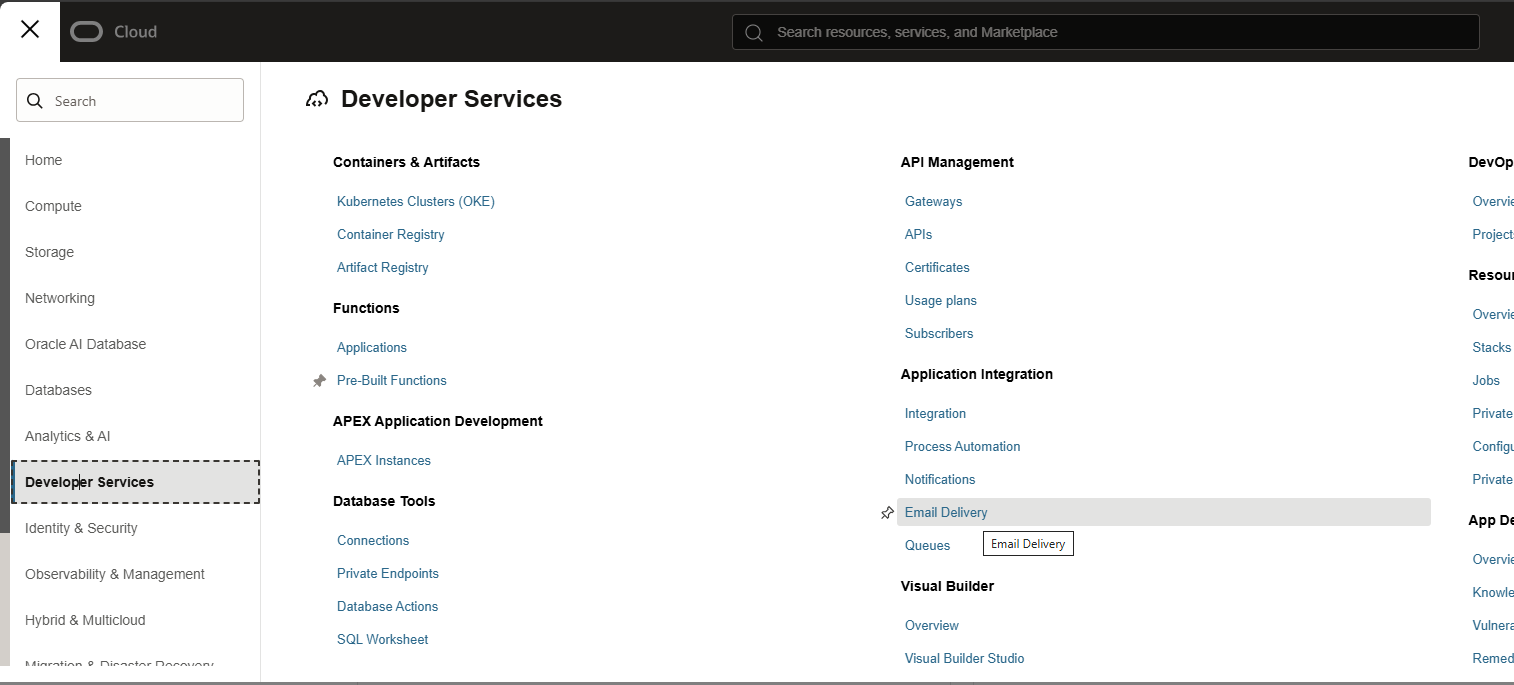Open APEX Instances link
The height and width of the screenshot is (685, 1514).
coord(383,460)
